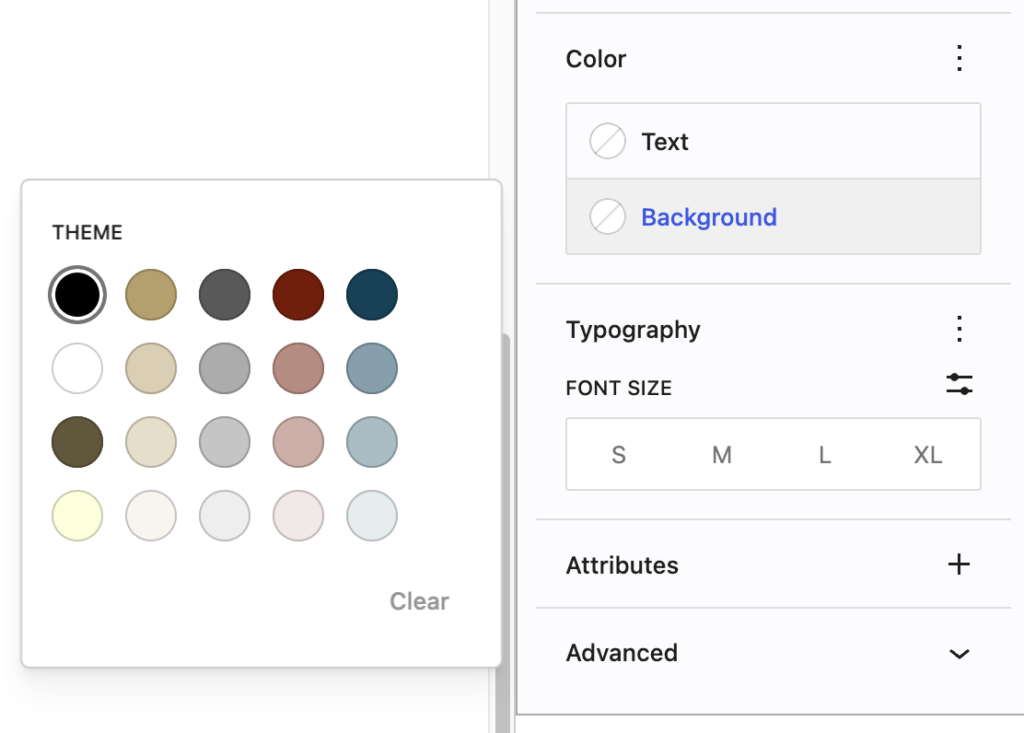This screenshot has height=733, width=1024.
Task: Select font size S
Action: coord(618,455)
